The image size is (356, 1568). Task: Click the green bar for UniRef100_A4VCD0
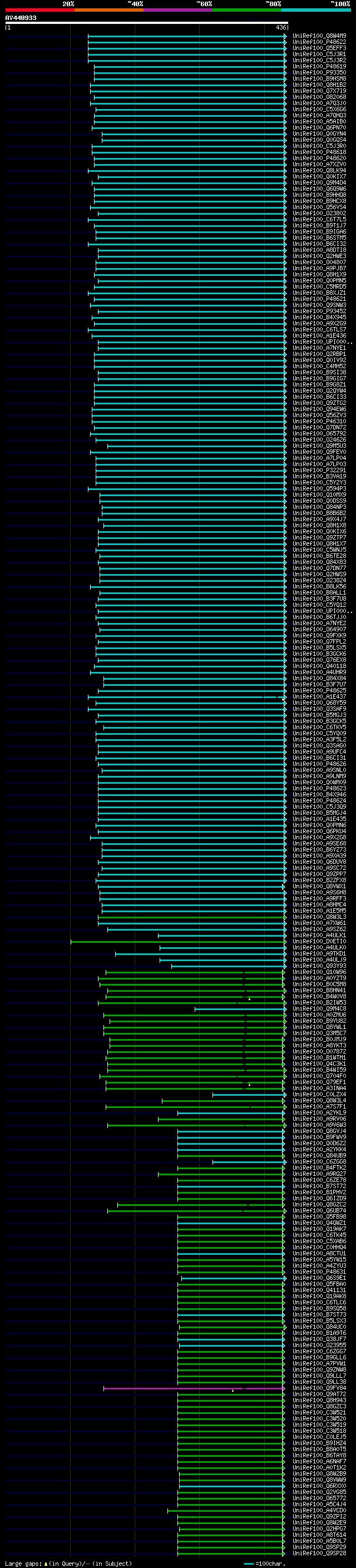(x=226, y=1511)
